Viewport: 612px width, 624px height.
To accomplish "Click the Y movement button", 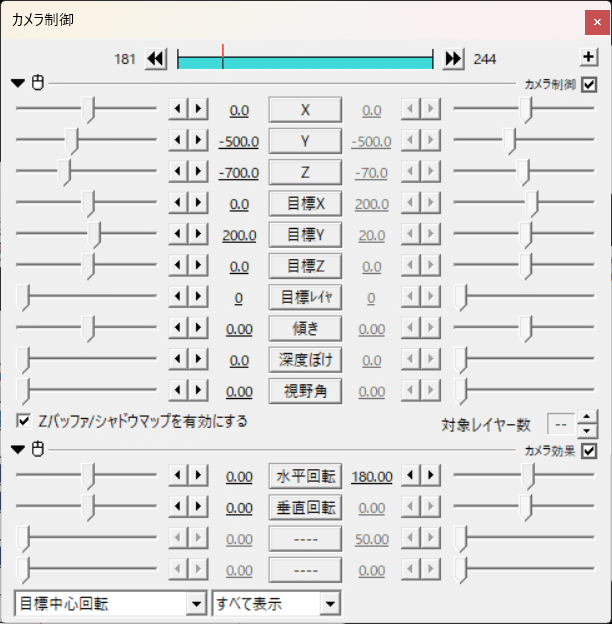I will tap(305, 141).
